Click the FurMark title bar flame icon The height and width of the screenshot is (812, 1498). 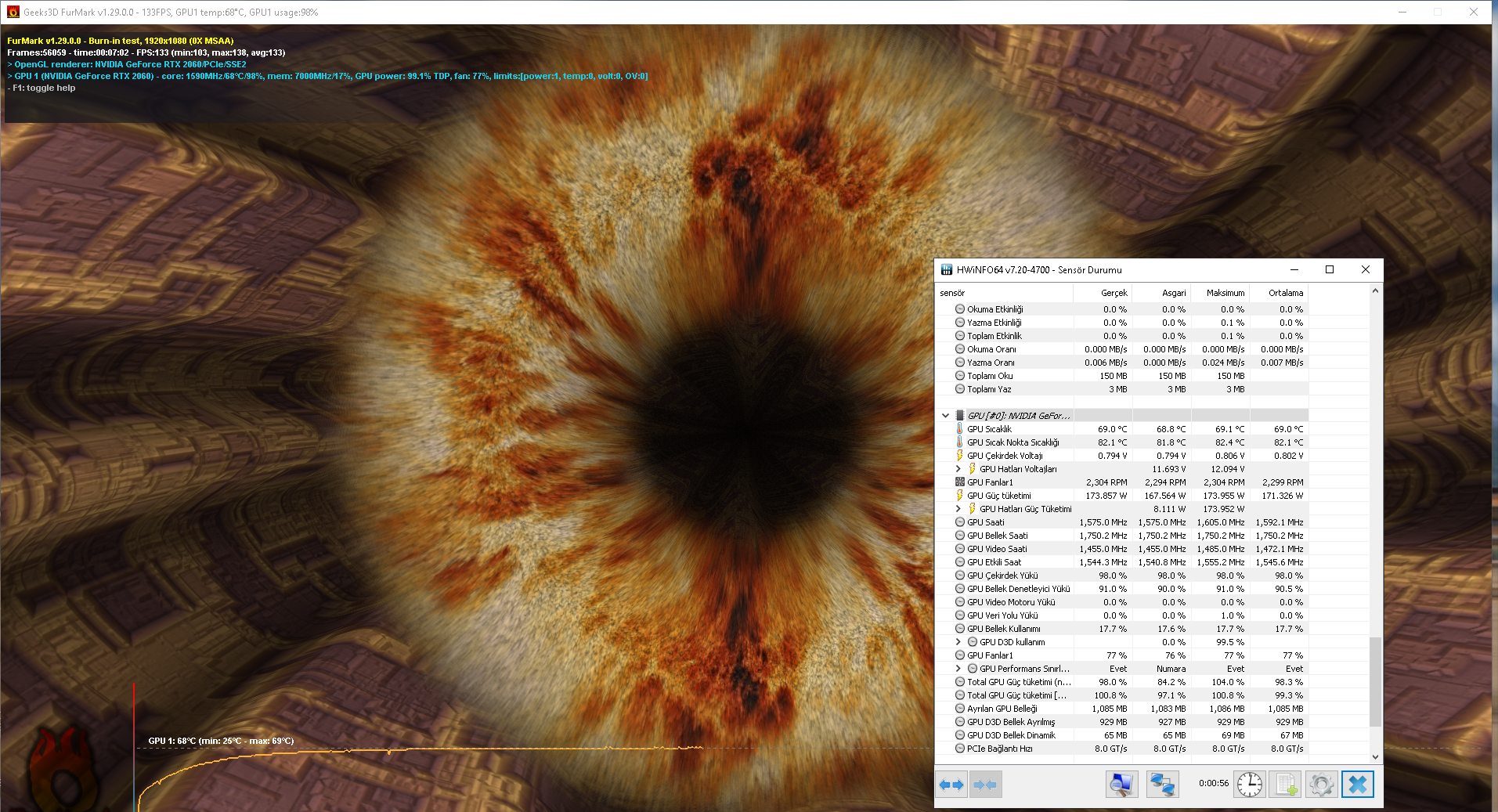point(13,12)
